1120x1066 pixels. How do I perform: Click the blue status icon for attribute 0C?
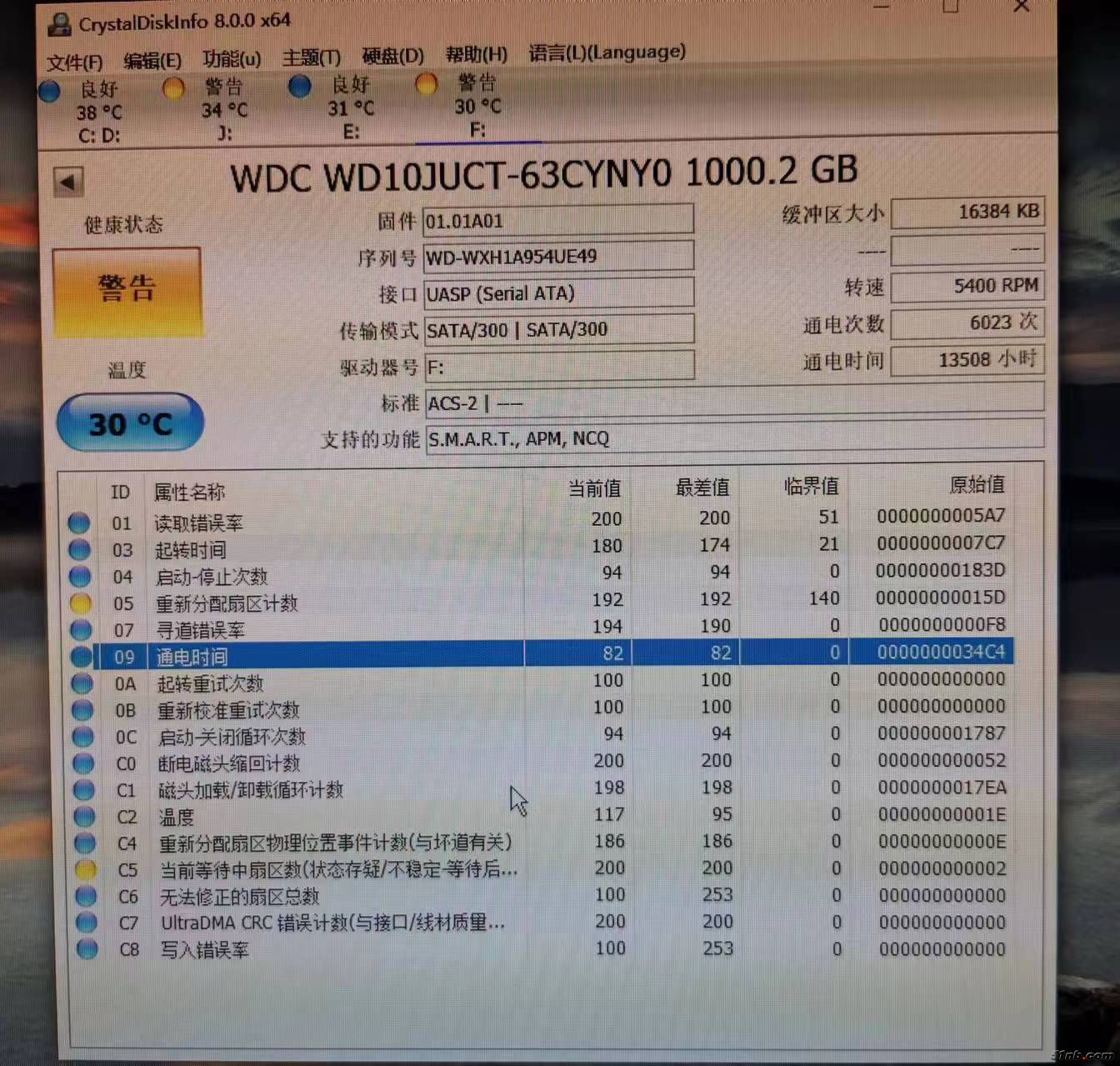click(82, 737)
